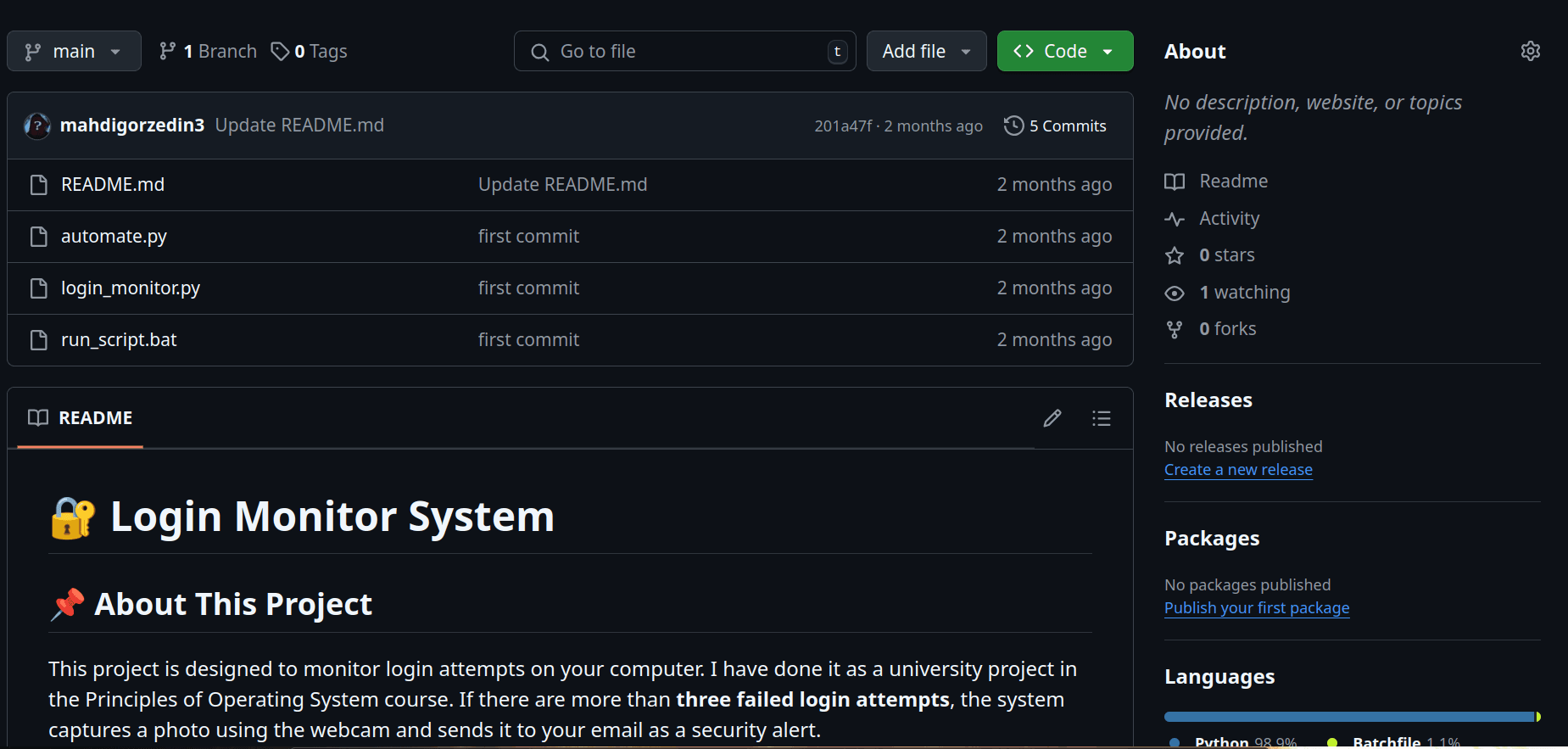Open the Readme link in About
1568x749 pixels.
click(x=1233, y=181)
